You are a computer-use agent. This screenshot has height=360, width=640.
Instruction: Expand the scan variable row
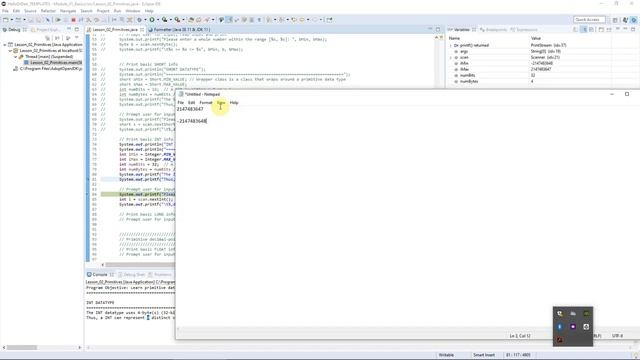(451, 58)
